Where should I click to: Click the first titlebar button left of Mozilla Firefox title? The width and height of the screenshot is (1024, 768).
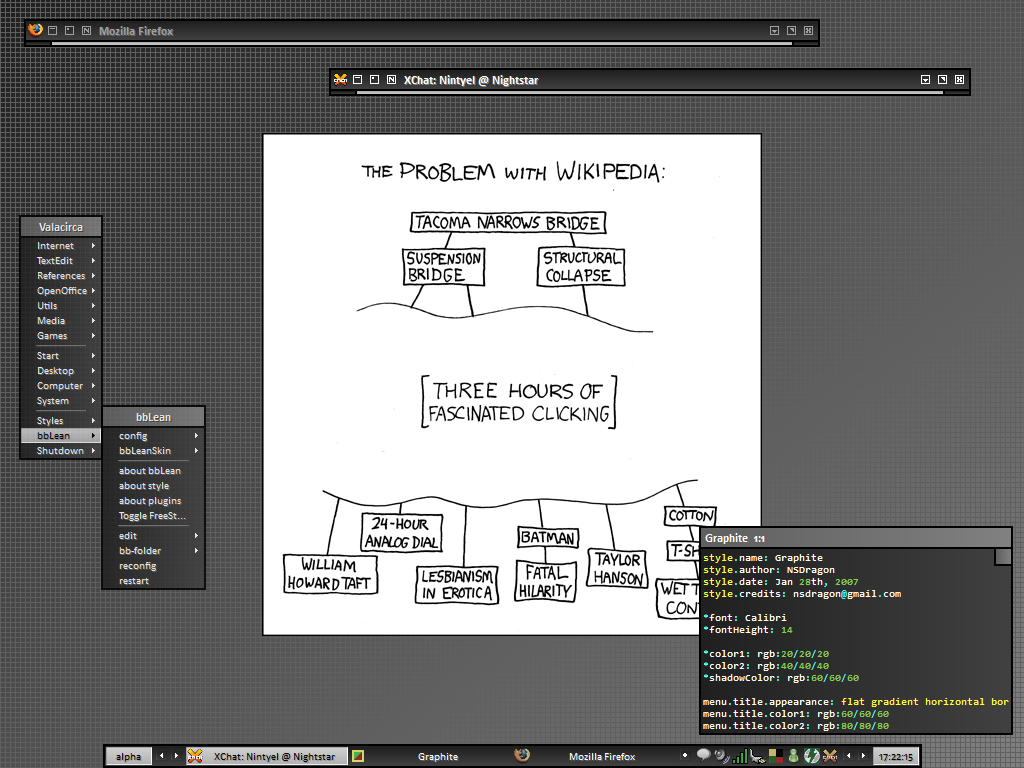click(x=53, y=31)
